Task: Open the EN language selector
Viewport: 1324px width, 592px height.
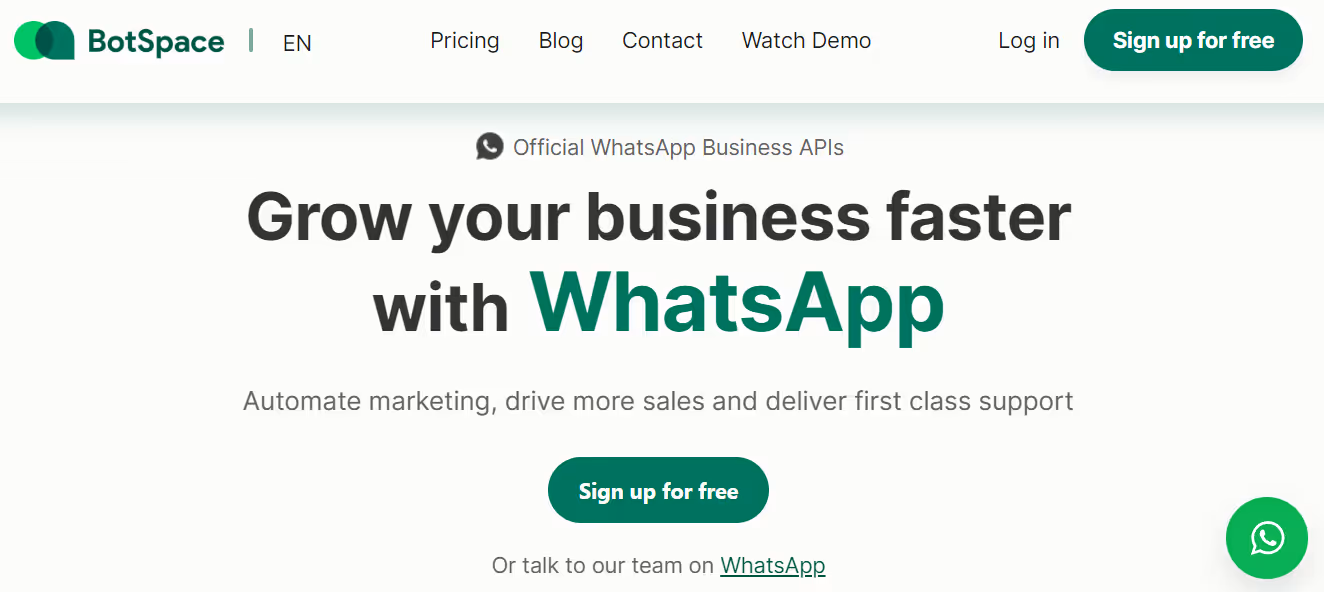Action: [x=297, y=43]
